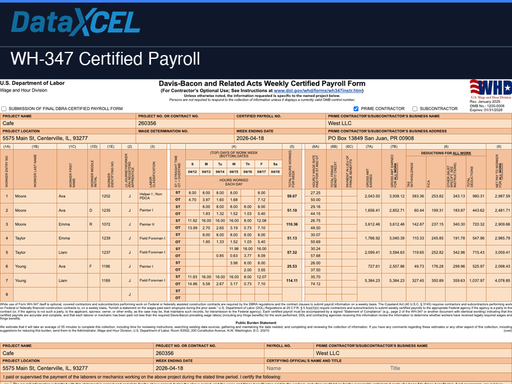Click journeyman J cell in empty entry 8
512x384 pixels.
coord(130,294)
